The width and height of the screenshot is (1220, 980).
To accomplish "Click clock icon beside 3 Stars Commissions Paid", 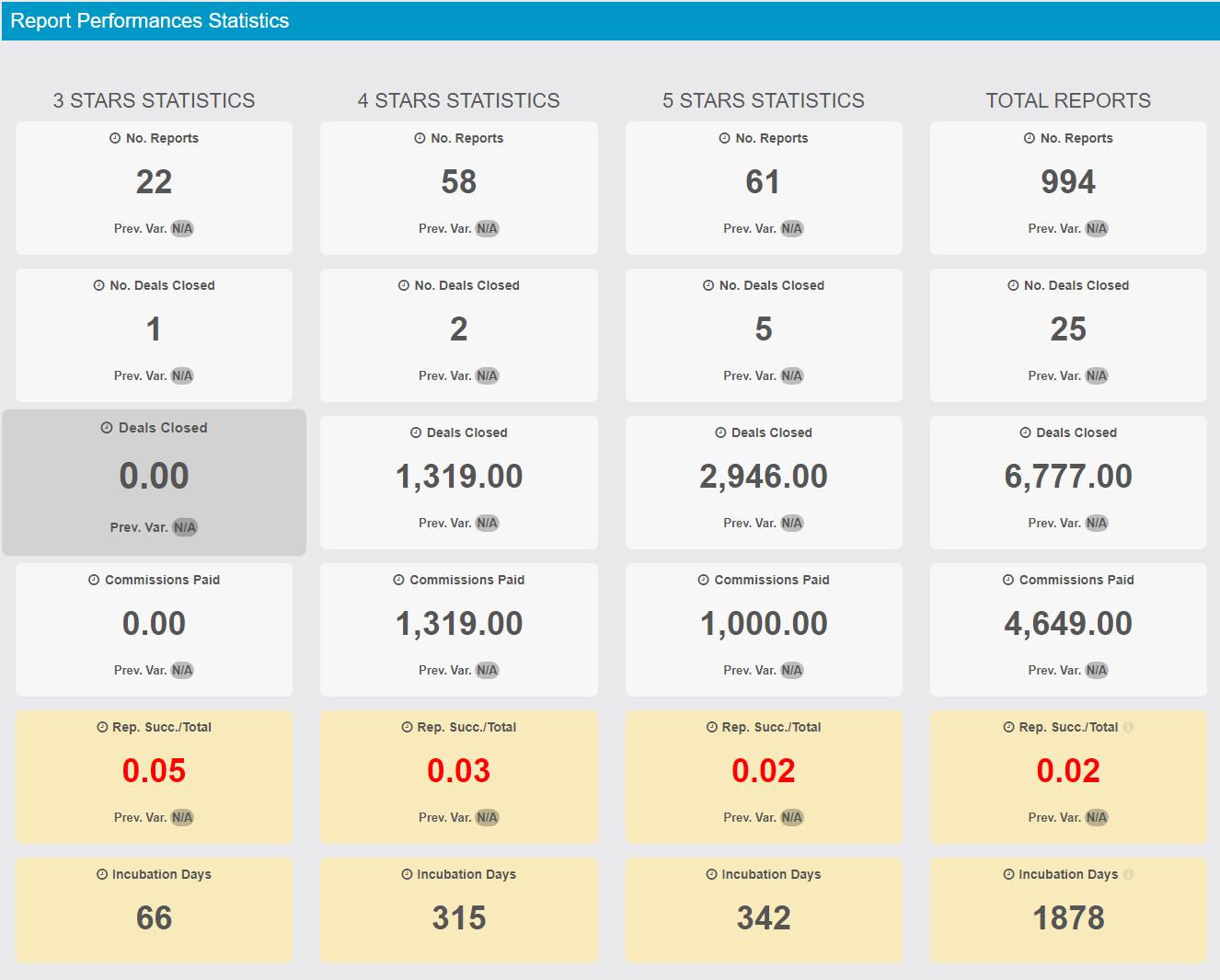I will [x=94, y=580].
